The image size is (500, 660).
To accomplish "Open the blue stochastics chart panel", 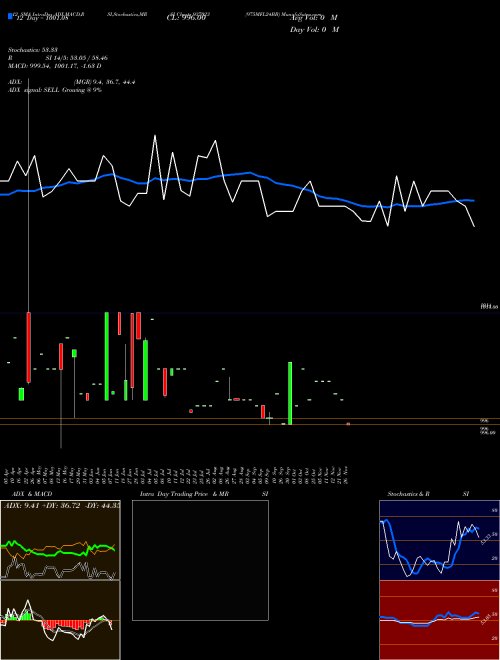I will [439, 540].
